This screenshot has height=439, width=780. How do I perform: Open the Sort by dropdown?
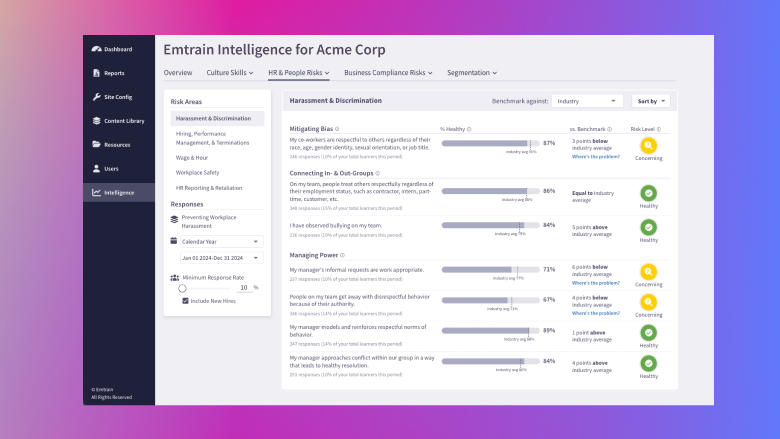(651, 101)
